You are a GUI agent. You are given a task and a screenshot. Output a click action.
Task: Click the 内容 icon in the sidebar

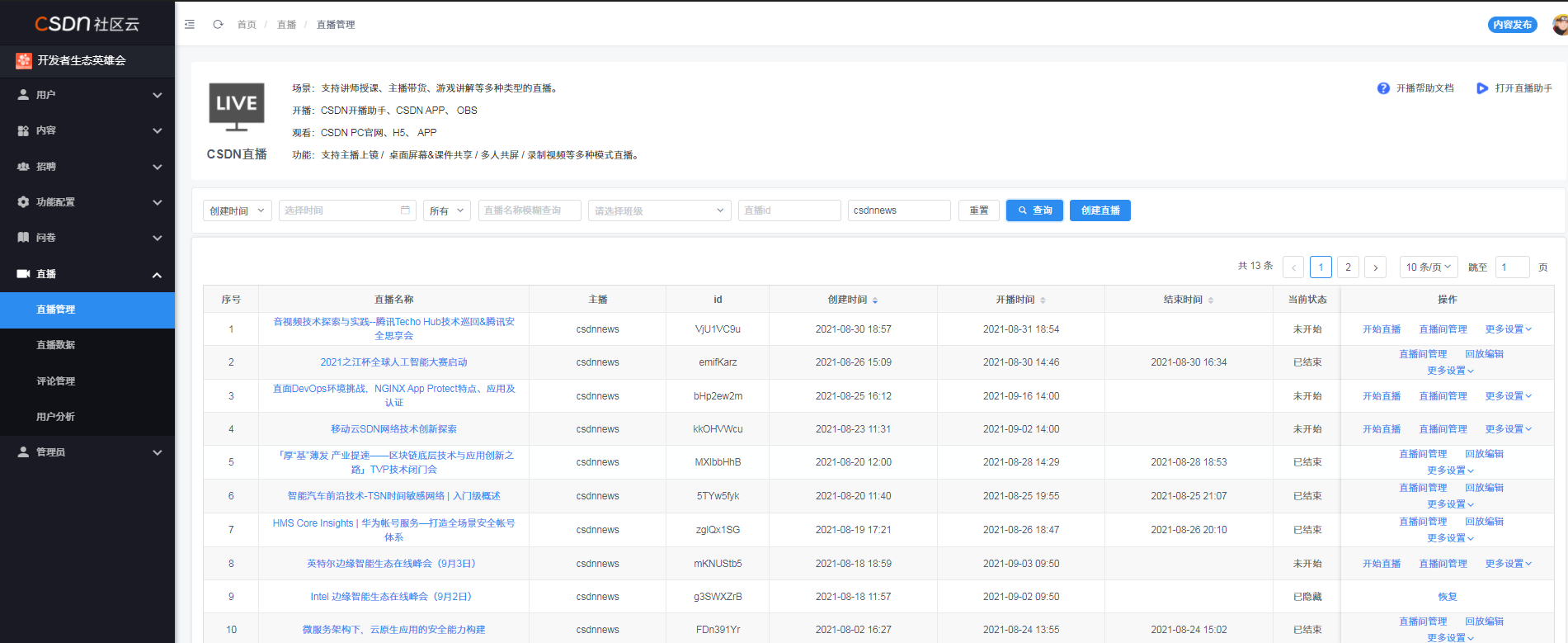(23, 130)
